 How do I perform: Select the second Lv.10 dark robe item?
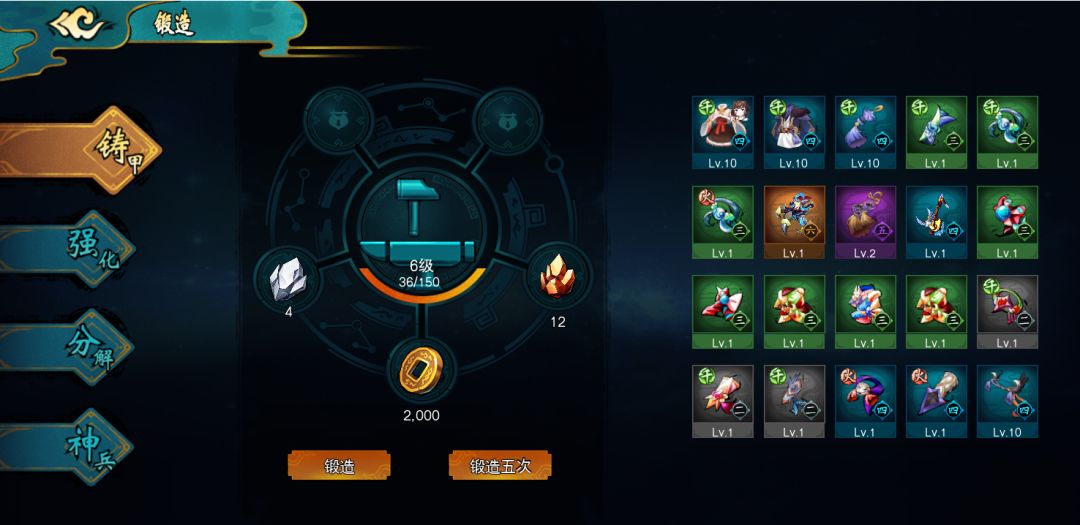[794, 132]
